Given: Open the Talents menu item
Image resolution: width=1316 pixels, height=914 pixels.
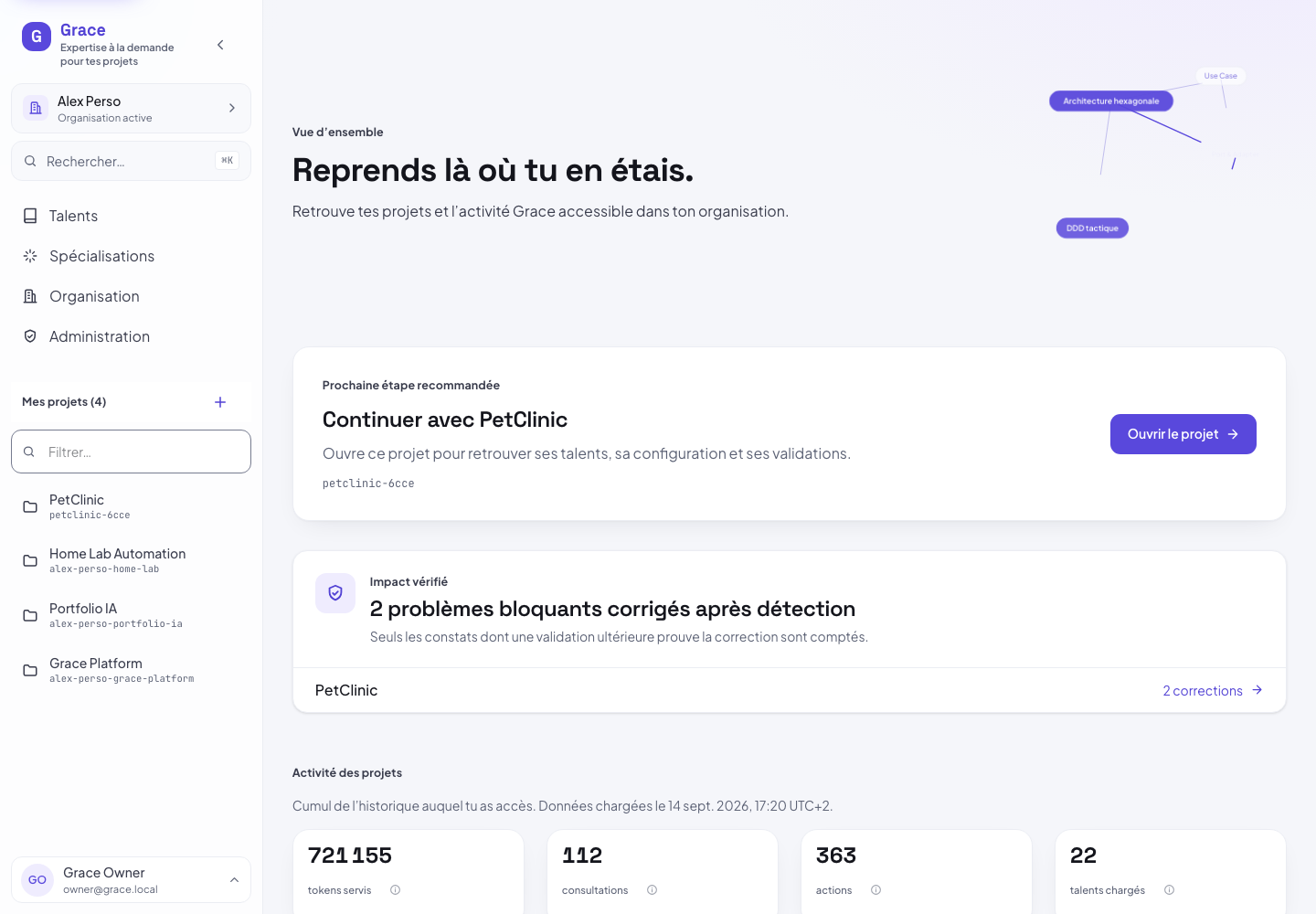Looking at the screenshot, I should pyautogui.click(x=131, y=216).
